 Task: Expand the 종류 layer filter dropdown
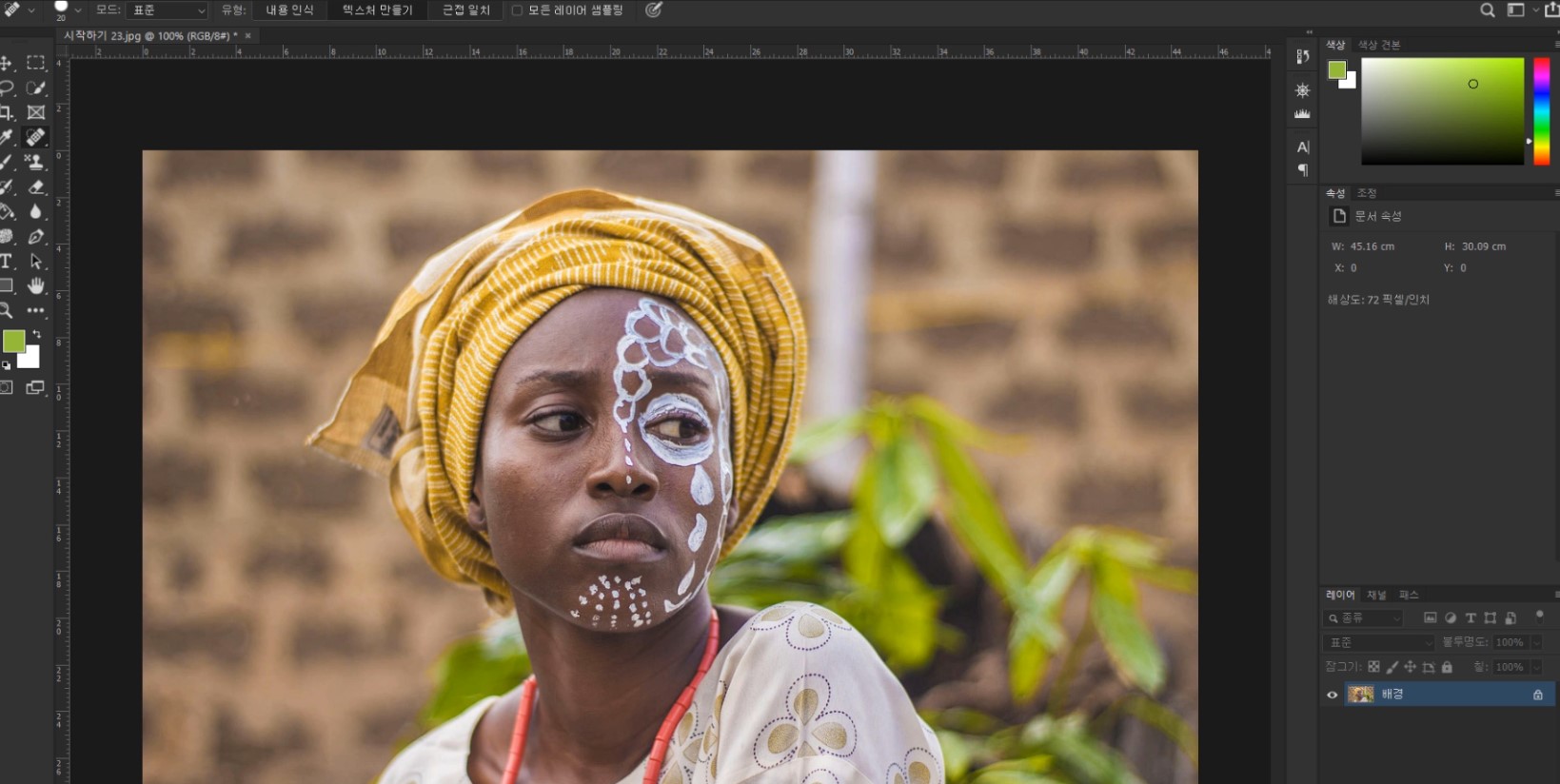pyautogui.click(x=1364, y=618)
